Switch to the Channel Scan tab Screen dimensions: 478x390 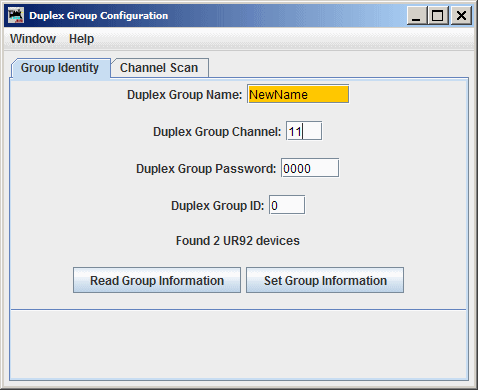click(x=159, y=68)
